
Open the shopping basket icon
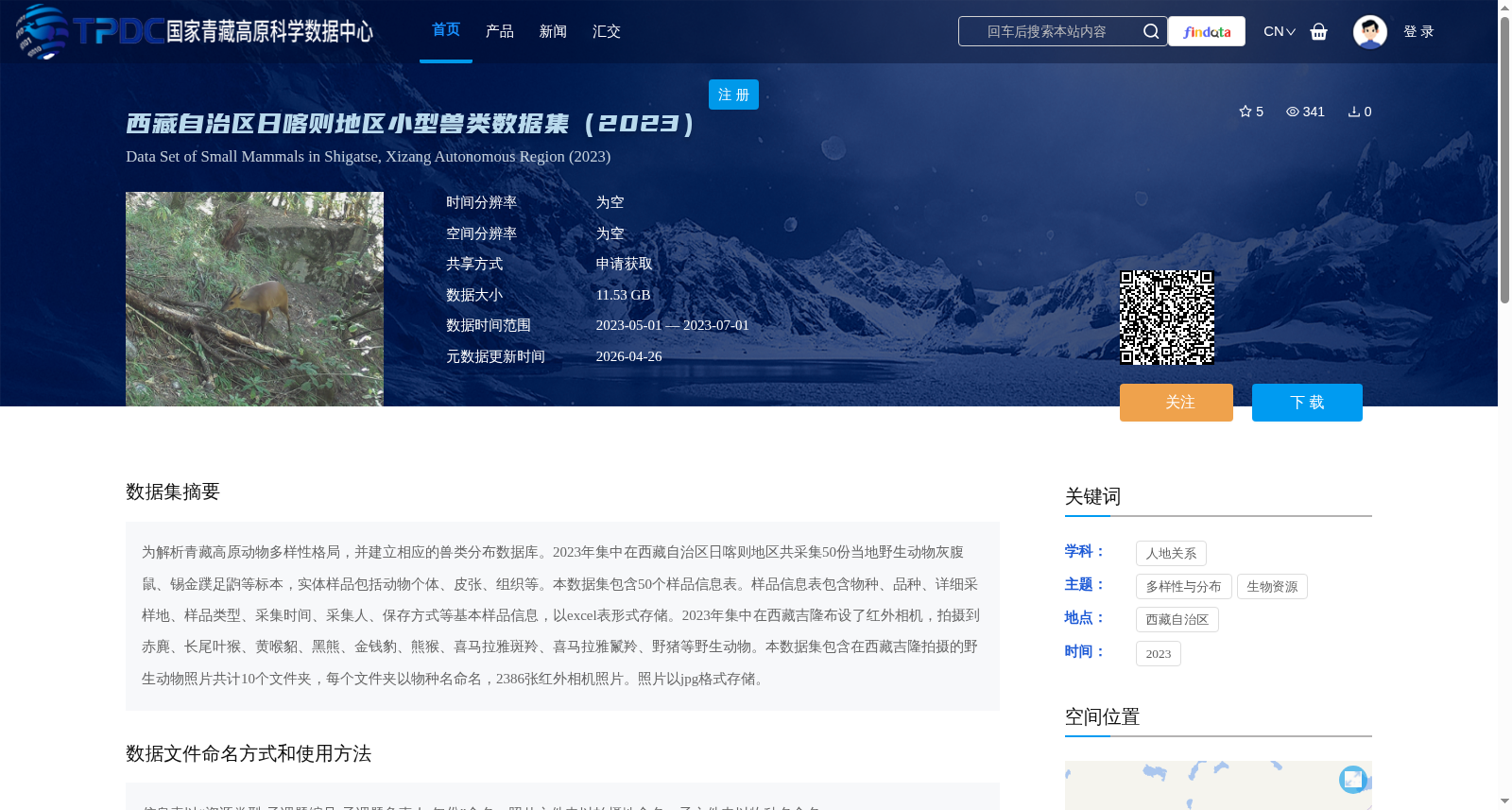1319,31
